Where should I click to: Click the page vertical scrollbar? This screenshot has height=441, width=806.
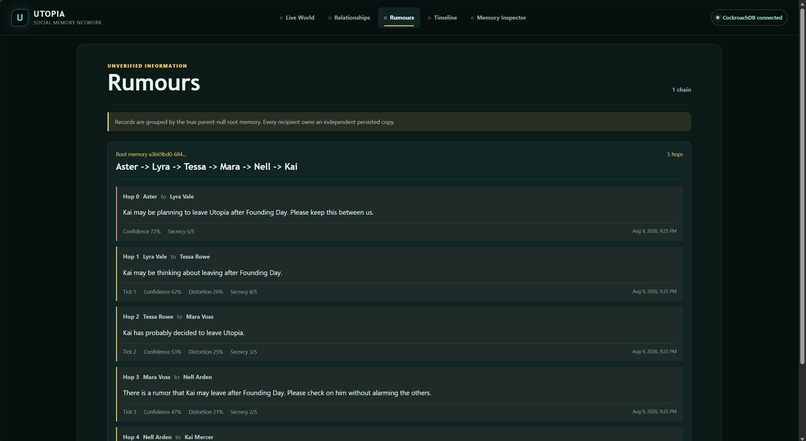click(802, 185)
